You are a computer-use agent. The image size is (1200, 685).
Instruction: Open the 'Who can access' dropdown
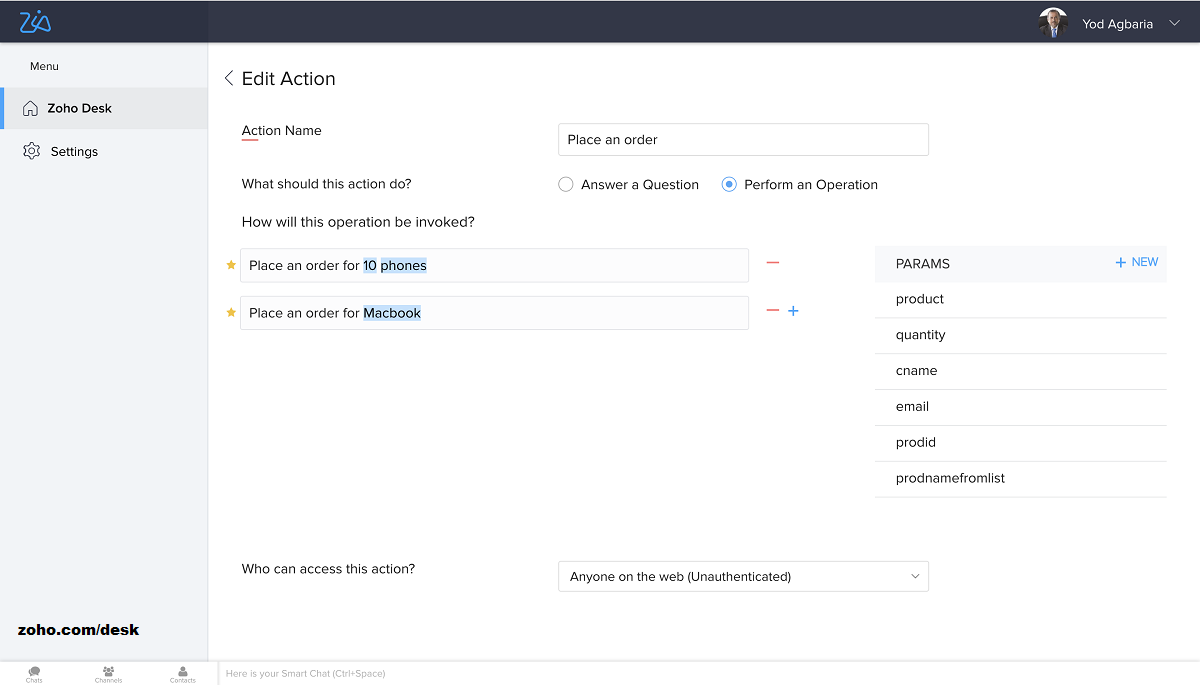coord(743,576)
